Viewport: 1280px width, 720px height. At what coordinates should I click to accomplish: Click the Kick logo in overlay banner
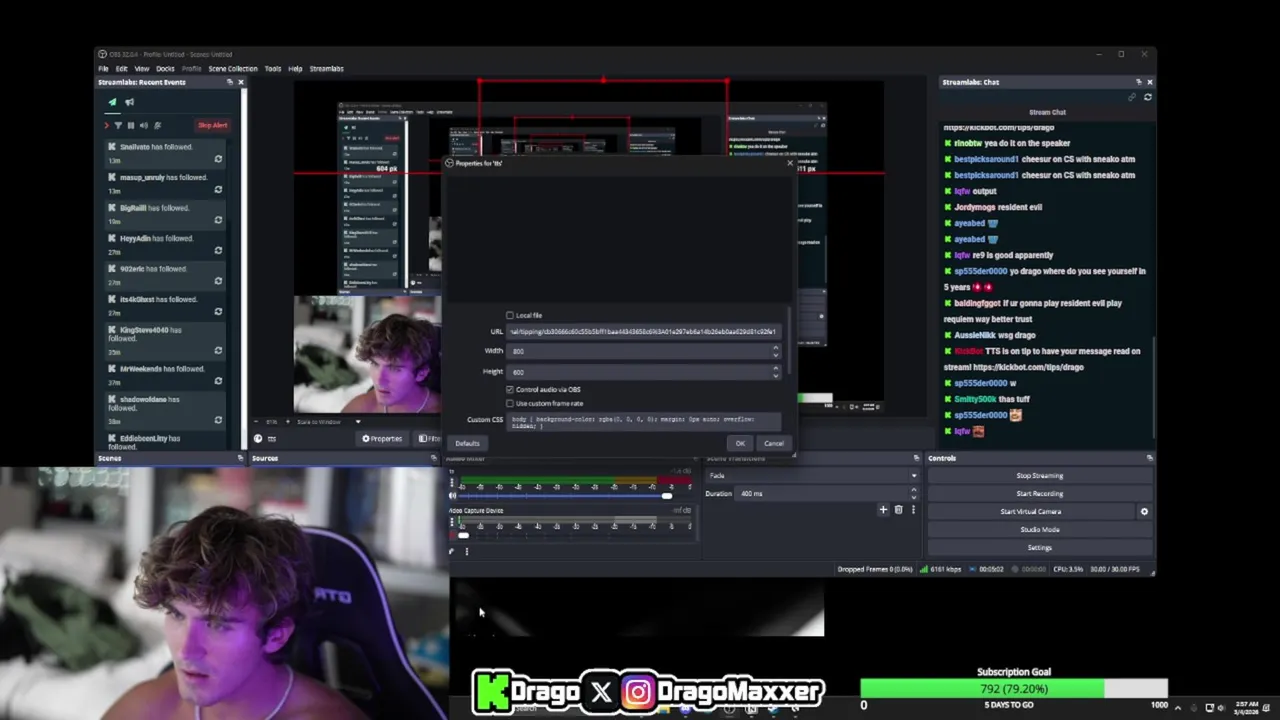491,691
